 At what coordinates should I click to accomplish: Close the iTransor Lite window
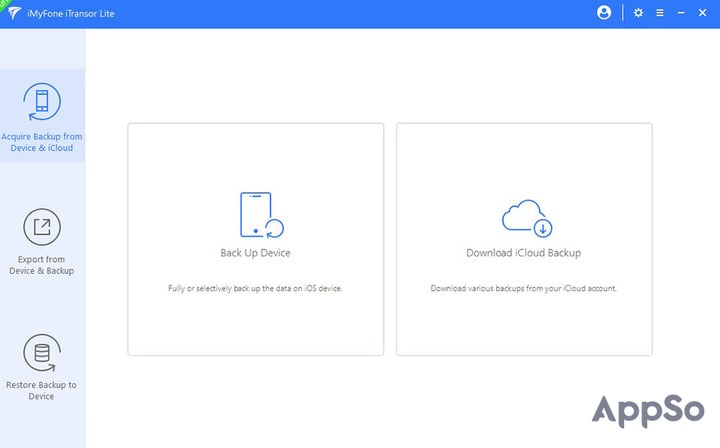click(x=703, y=13)
